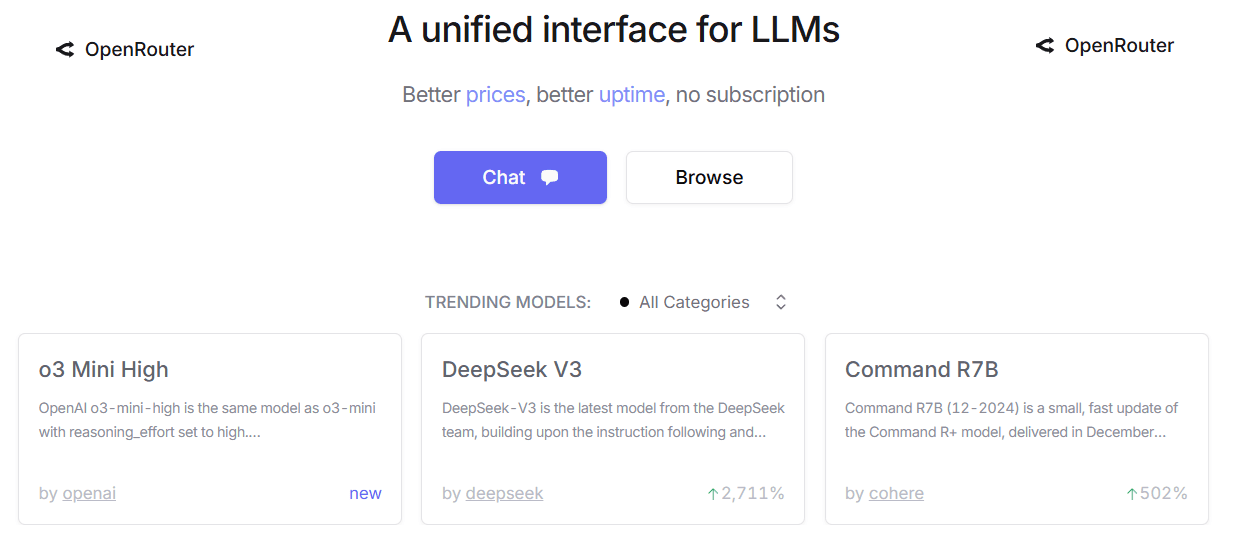Expand the All Categories chevron selector

click(x=781, y=302)
